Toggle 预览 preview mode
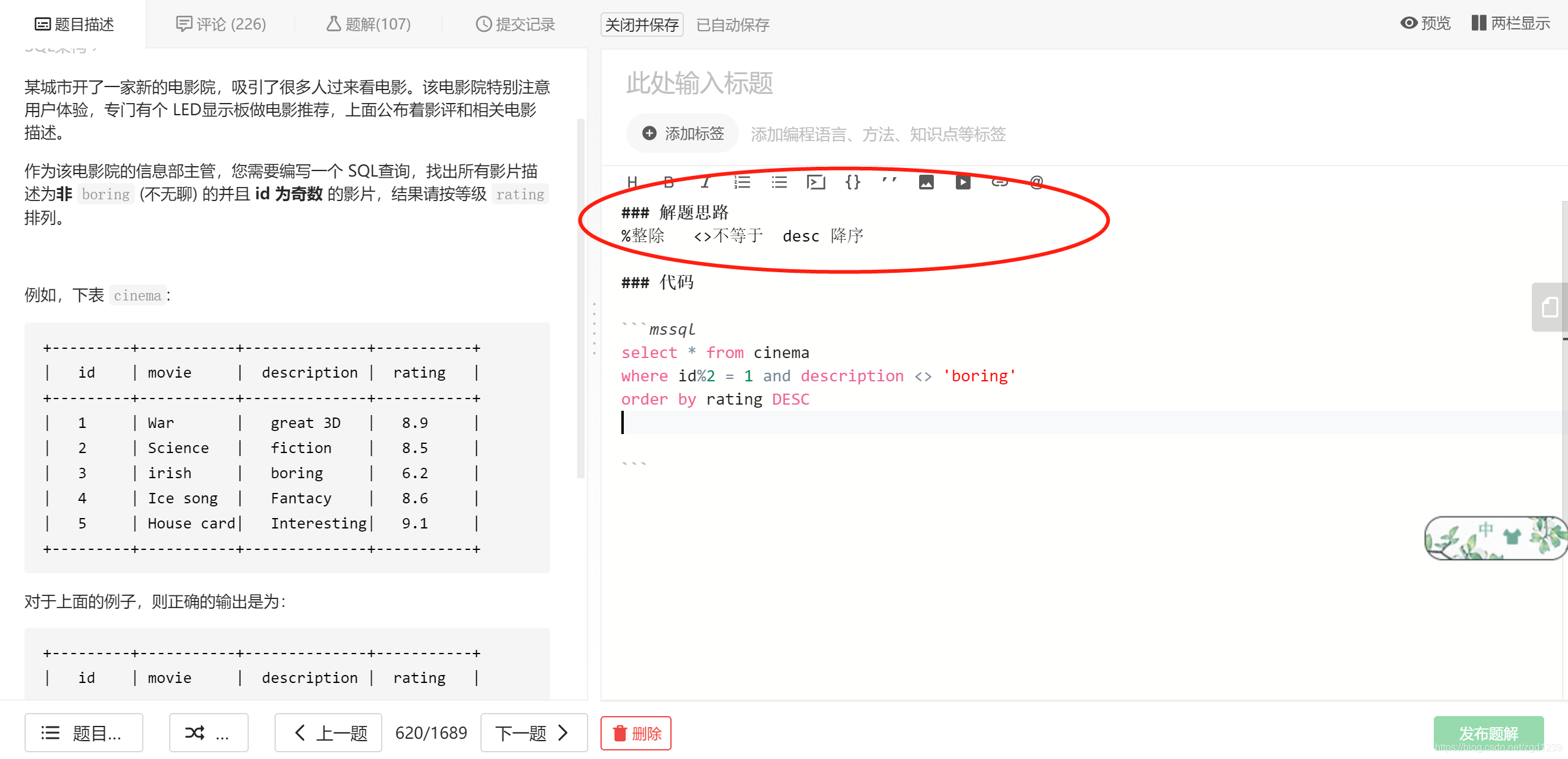The height and width of the screenshot is (759, 1568). 1425,23
